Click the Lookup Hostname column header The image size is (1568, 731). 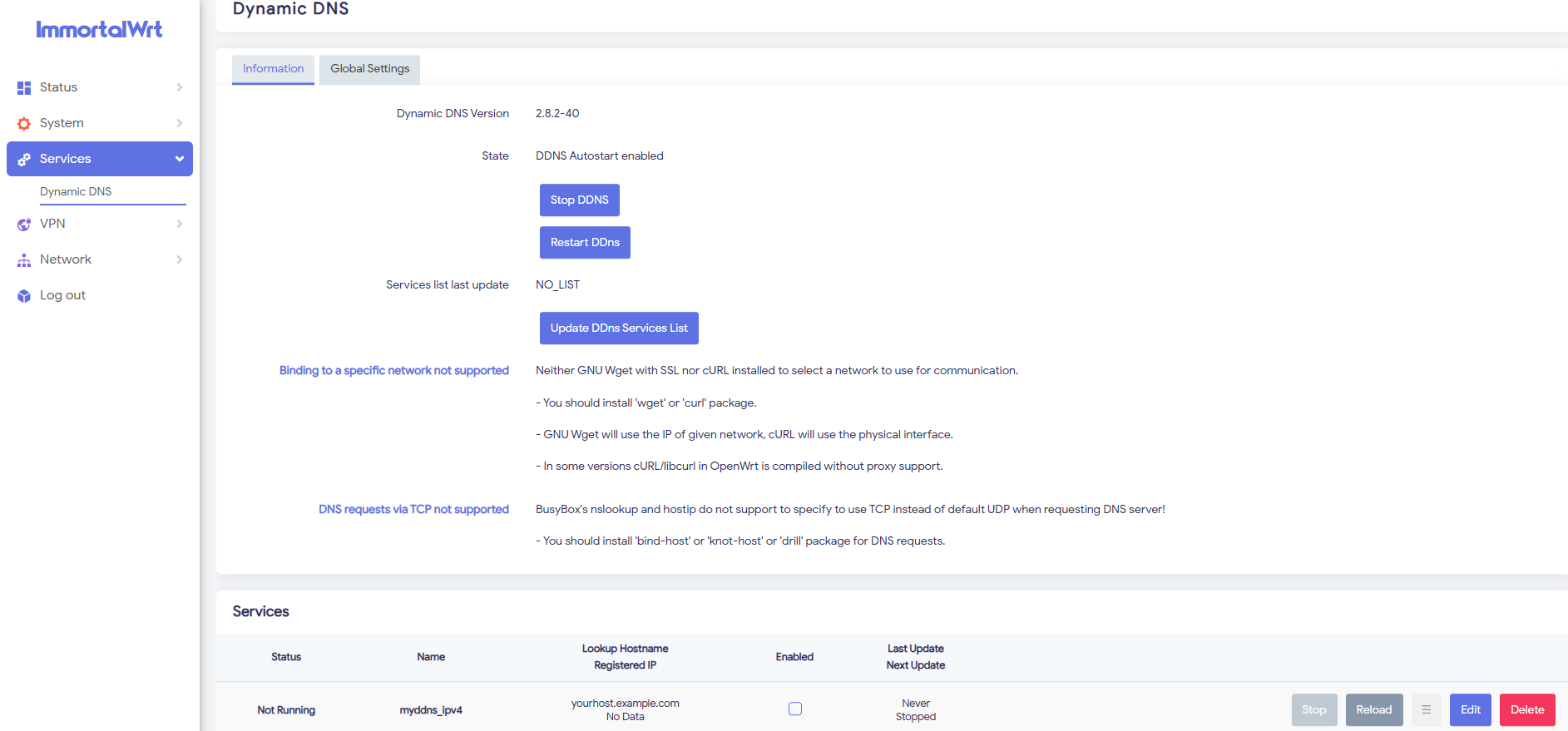click(x=626, y=649)
